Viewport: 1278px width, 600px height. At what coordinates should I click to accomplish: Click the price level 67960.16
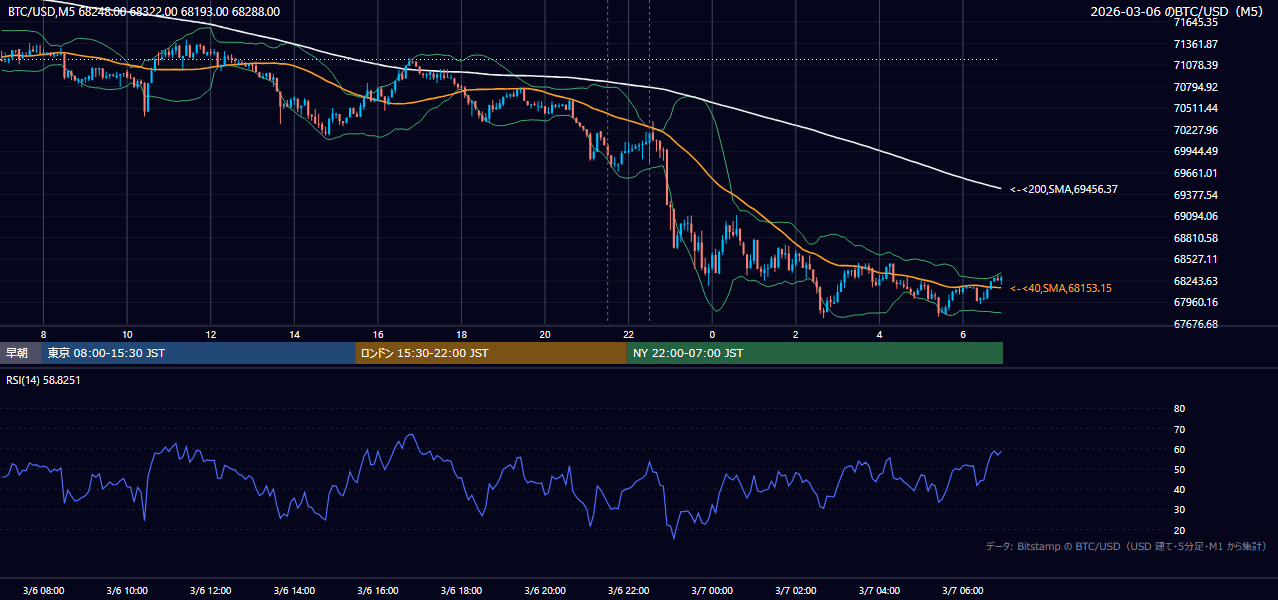tap(1196, 302)
